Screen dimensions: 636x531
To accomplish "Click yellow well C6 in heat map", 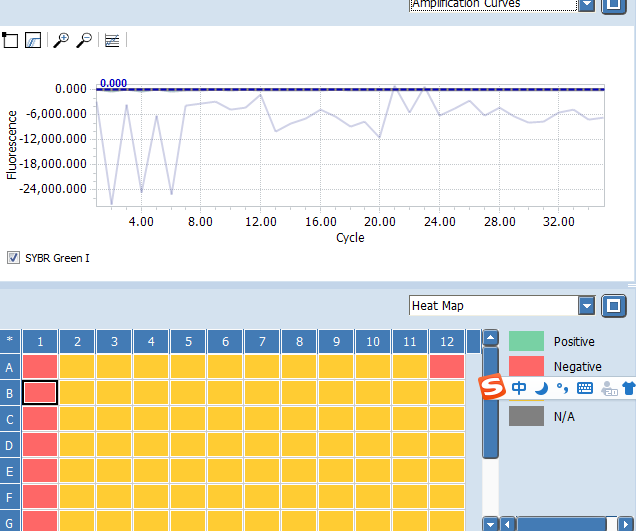I will click(x=225, y=419).
